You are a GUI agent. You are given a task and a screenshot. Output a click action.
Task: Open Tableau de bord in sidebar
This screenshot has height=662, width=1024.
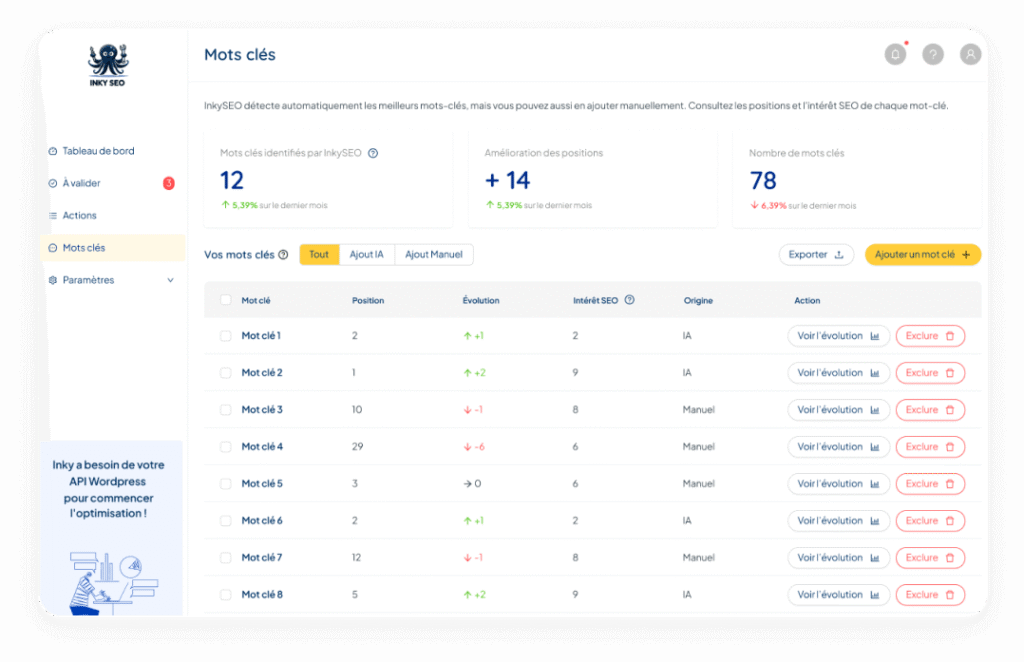click(x=98, y=151)
